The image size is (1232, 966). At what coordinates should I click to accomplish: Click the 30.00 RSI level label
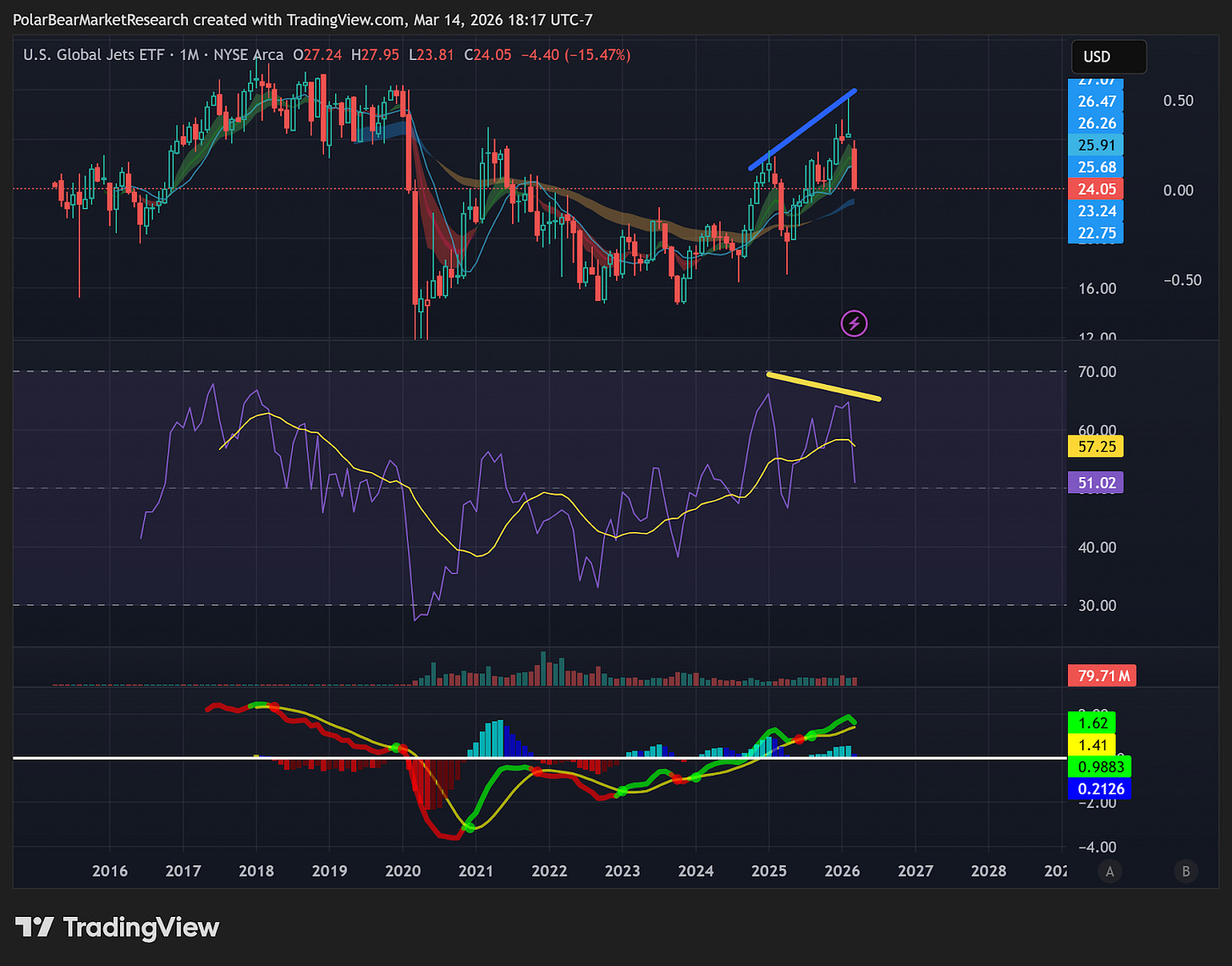(x=1097, y=605)
